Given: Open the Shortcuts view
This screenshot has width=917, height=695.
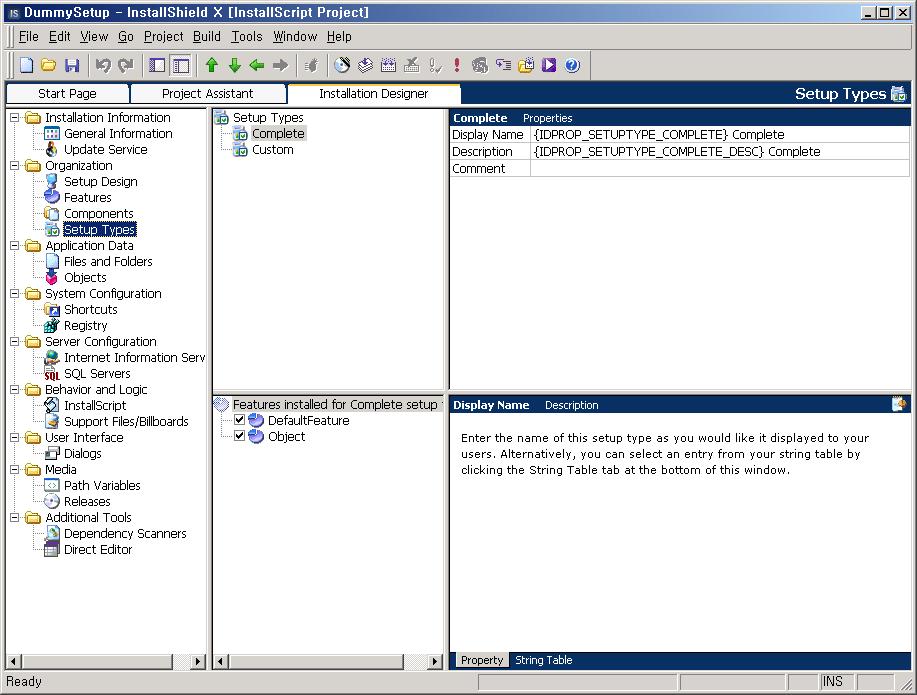Looking at the screenshot, I should (91, 309).
